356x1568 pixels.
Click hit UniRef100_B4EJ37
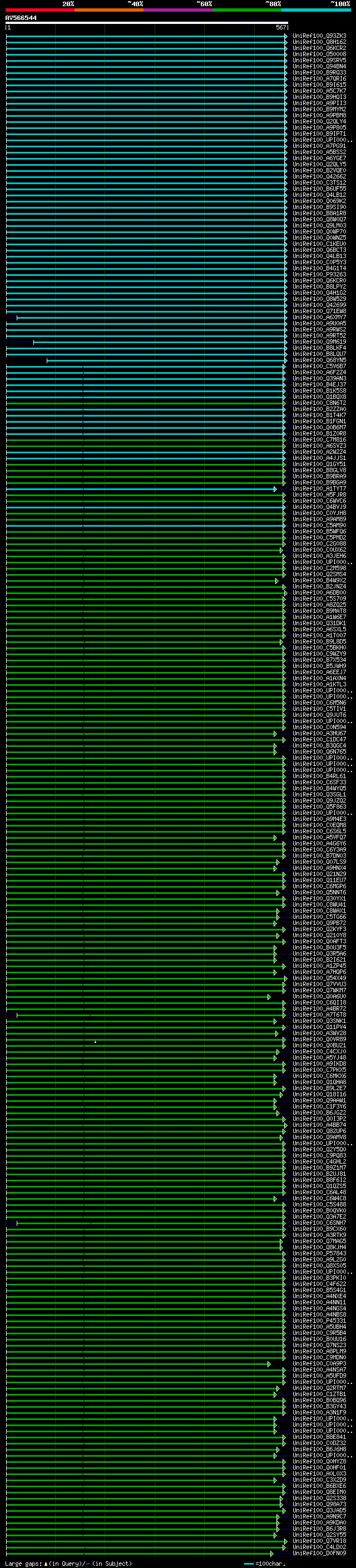(319, 385)
